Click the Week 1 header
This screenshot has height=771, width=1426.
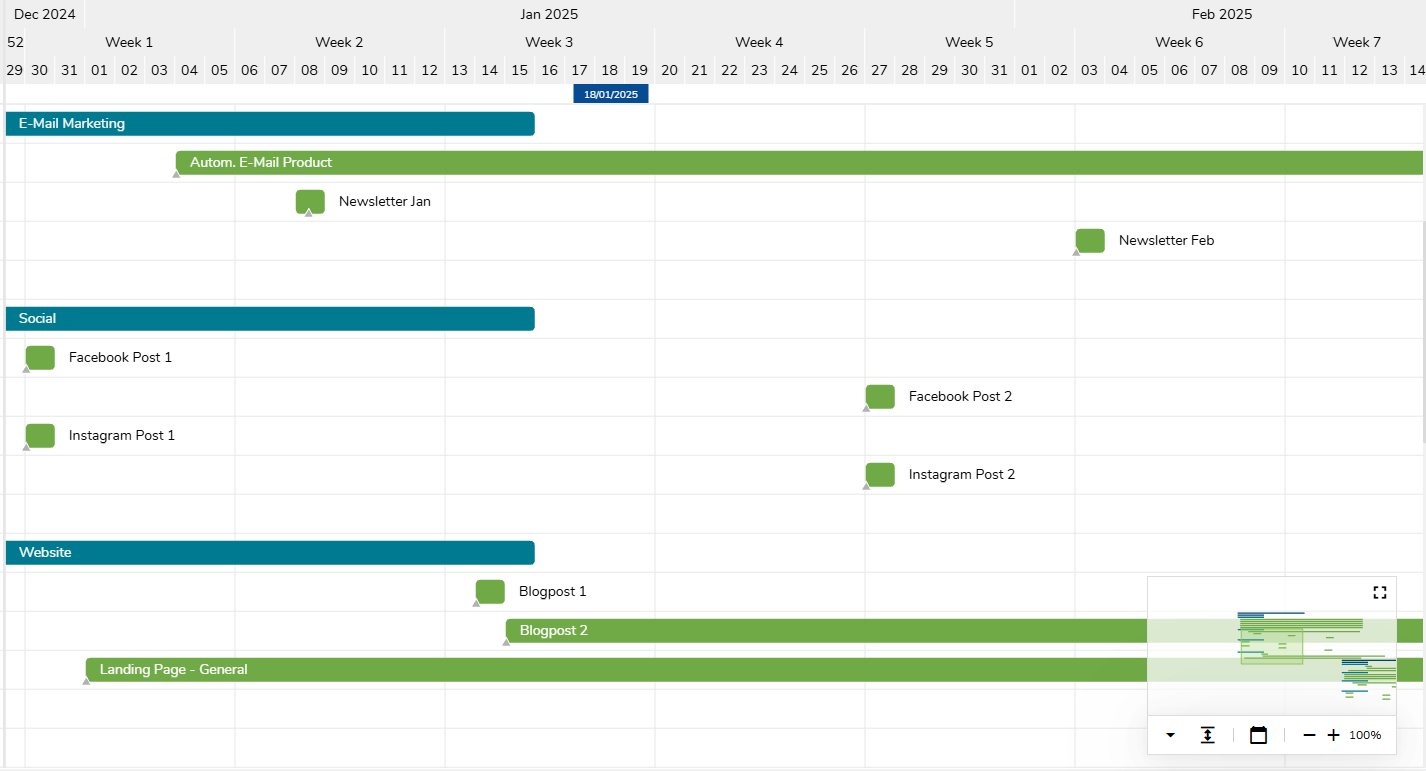[129, 42]
